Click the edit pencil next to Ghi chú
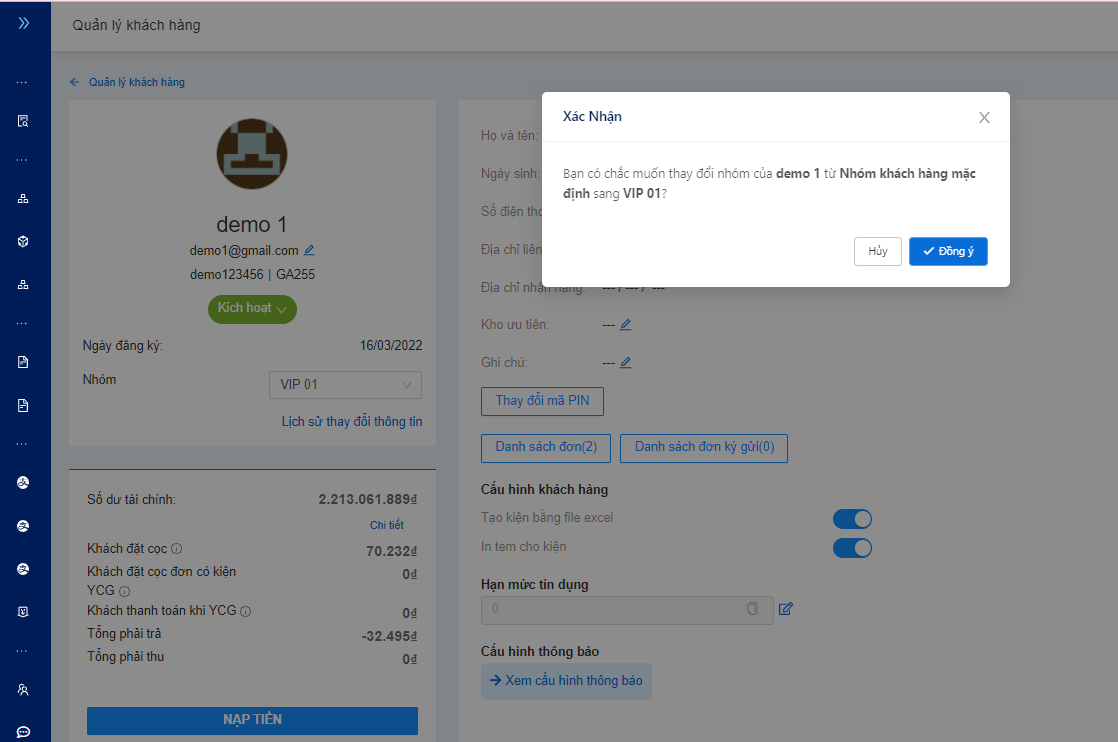Image resolution: width=1118 pixels, height=742 pixels. coord(625,362)
